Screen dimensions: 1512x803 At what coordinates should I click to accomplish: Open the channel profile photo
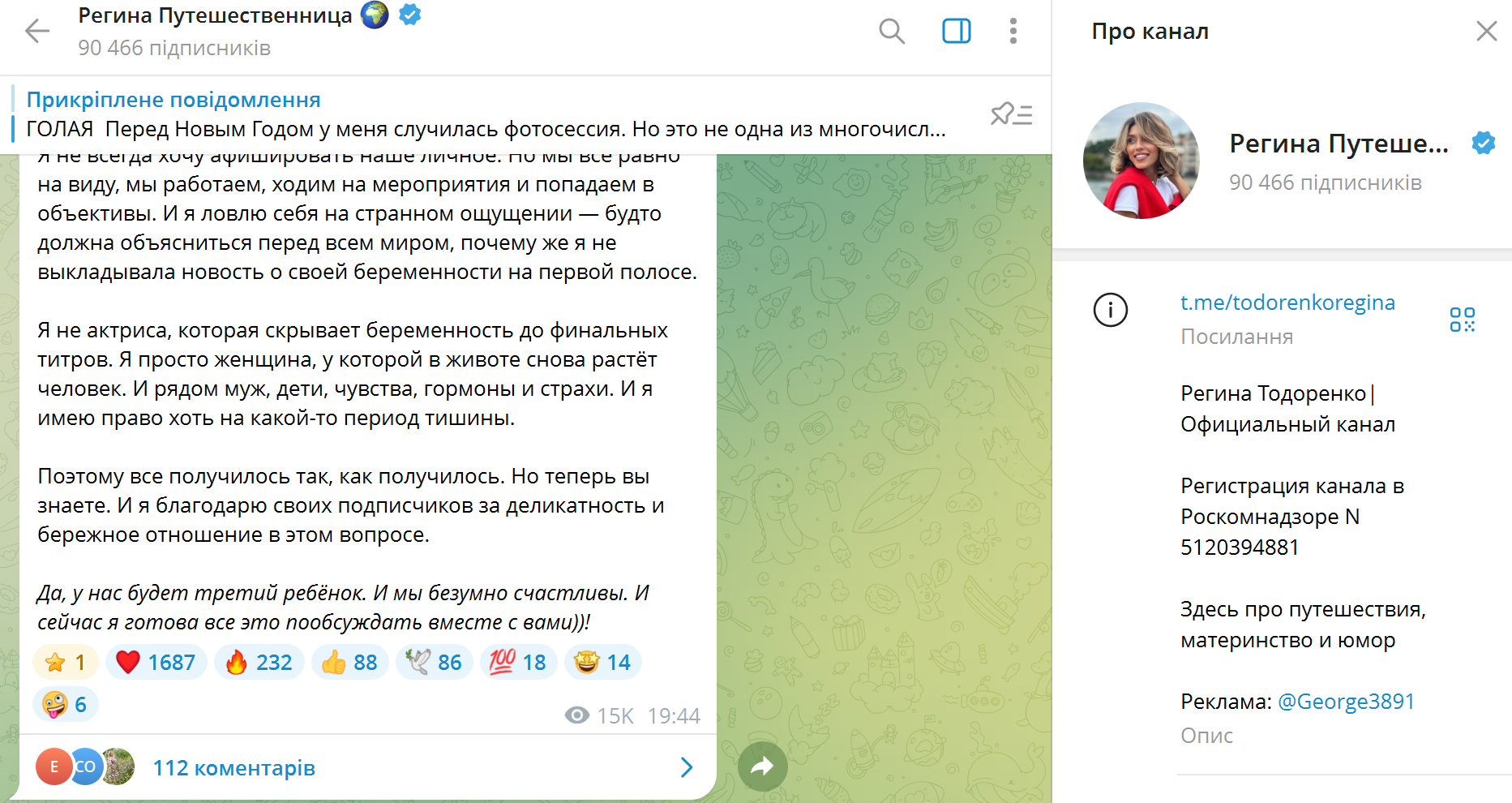tap(1141, 161)
